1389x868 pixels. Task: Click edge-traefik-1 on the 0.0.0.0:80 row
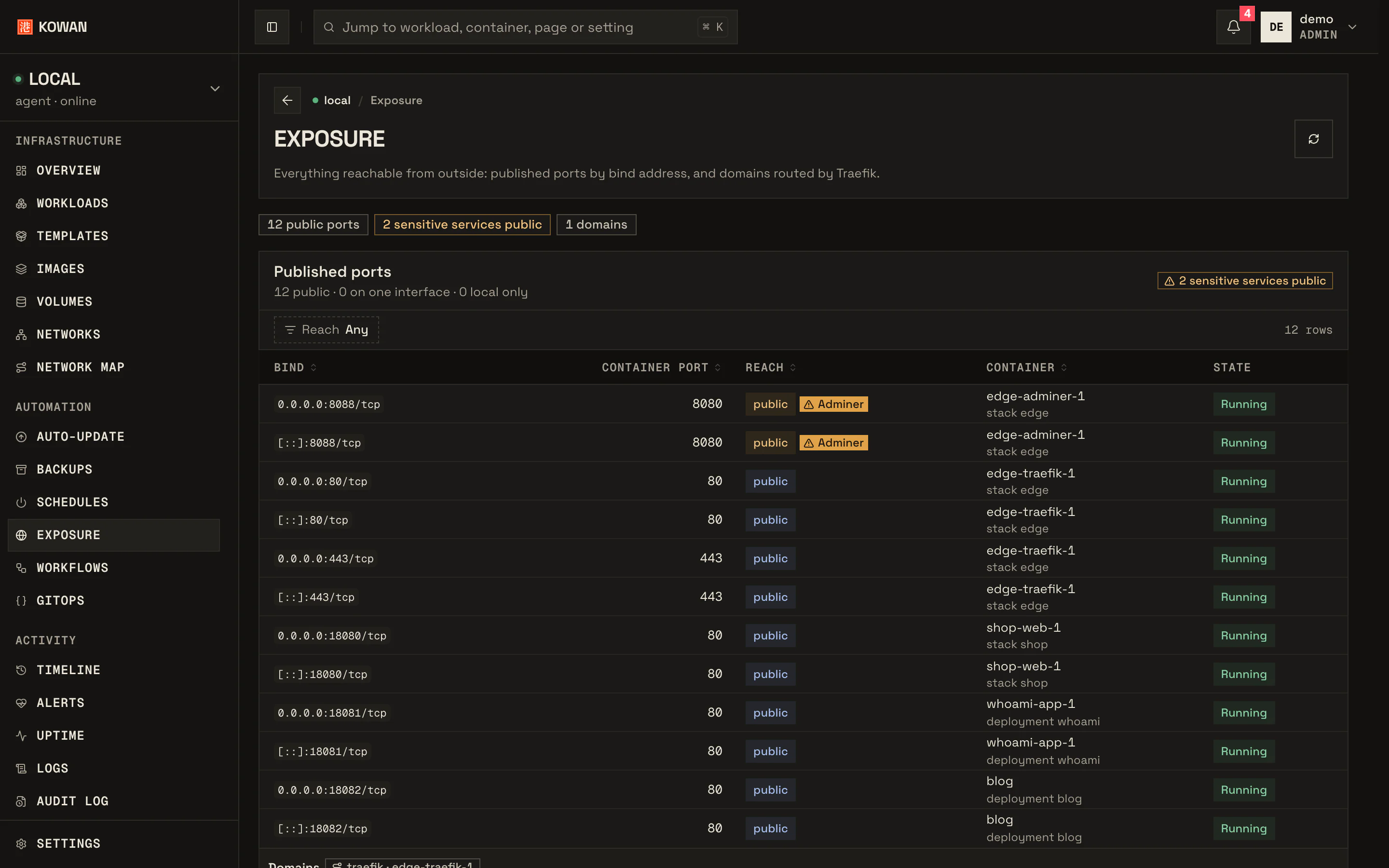click(1030, 474)
